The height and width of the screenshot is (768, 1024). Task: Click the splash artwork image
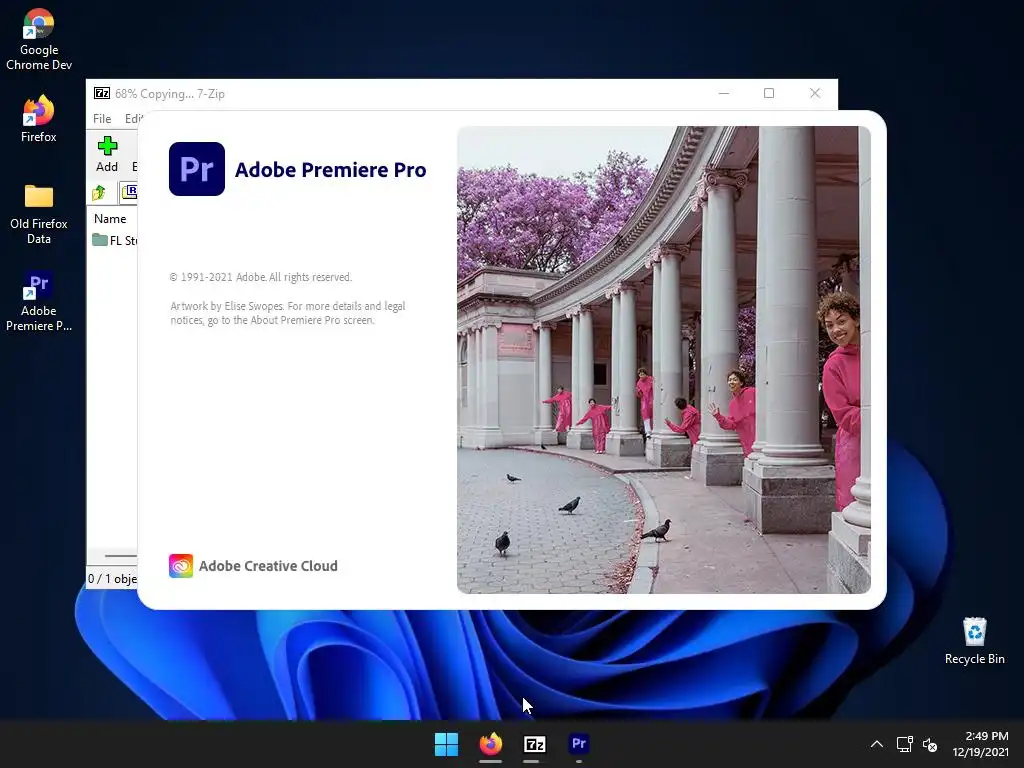[664, 360]
